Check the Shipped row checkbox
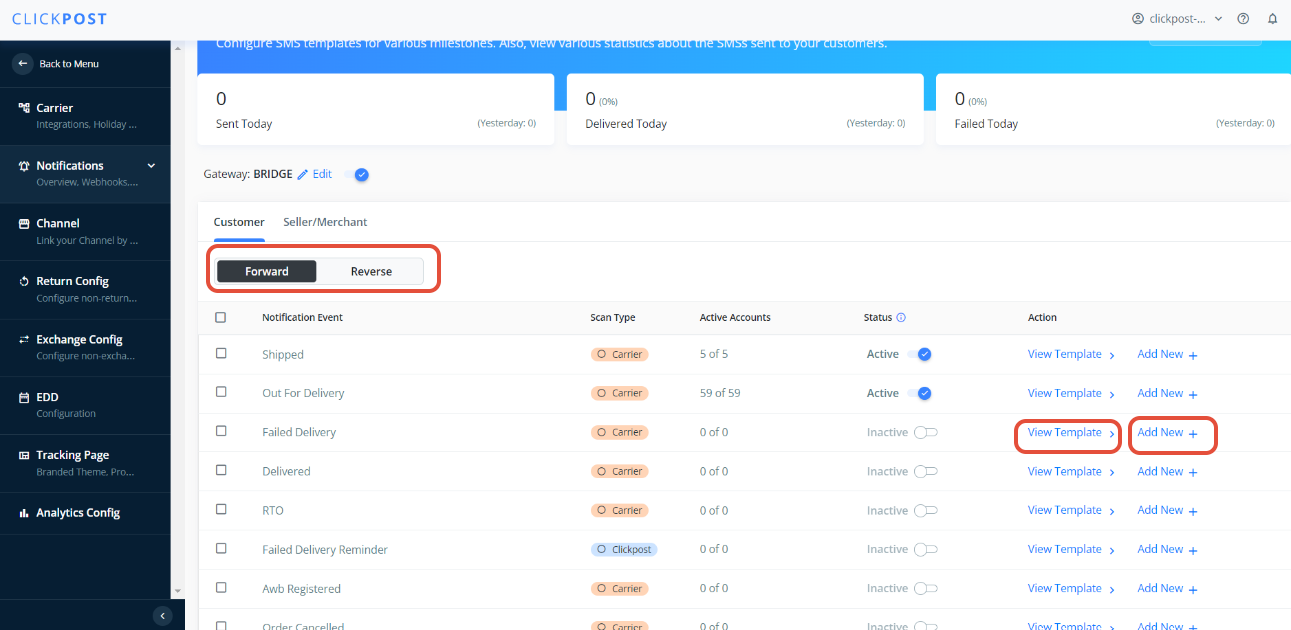 pyautogui.click(x=221, y=353)
